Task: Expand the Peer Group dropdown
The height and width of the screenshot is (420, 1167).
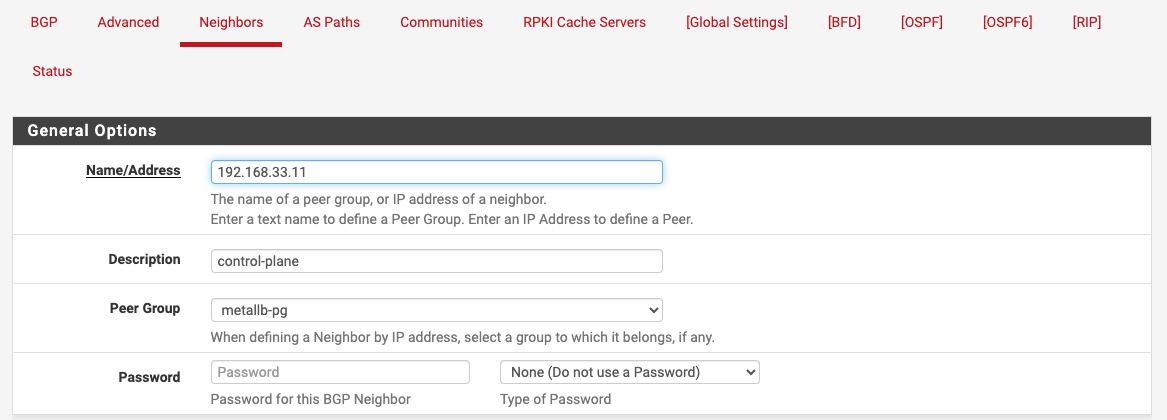Action: [436, 310]
